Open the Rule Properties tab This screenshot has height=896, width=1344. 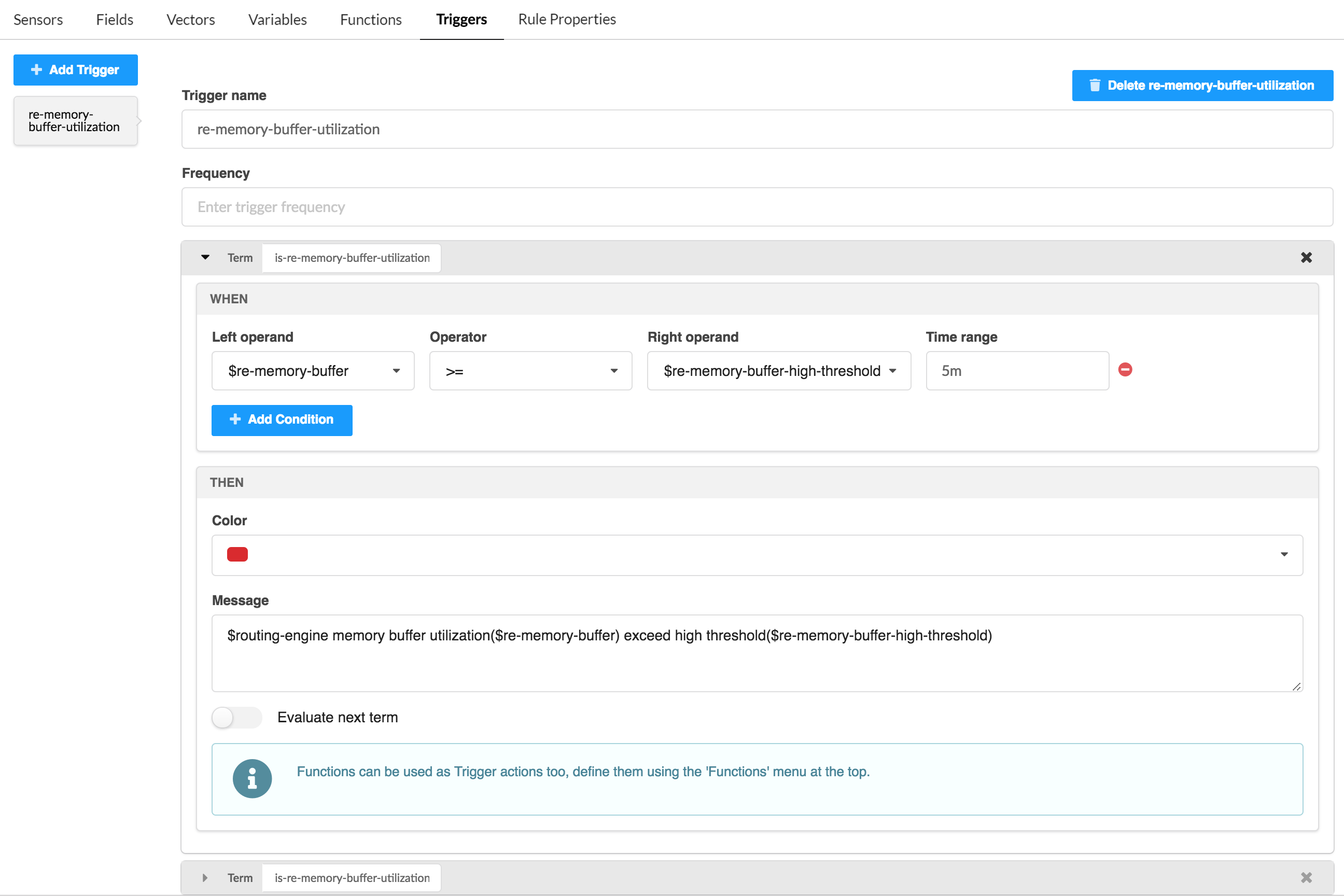coord(566,19)
